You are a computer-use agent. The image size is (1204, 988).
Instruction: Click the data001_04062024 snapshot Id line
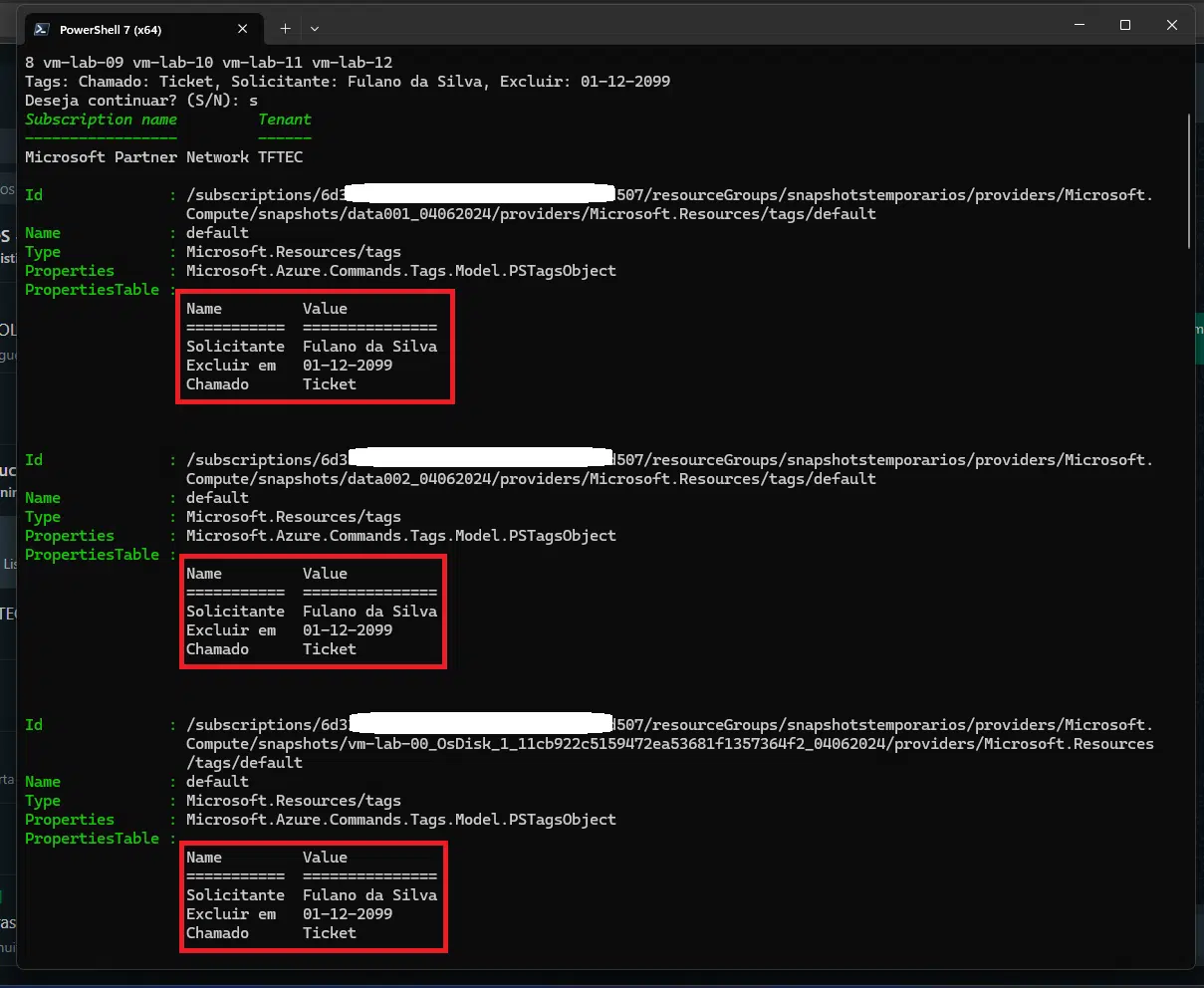pyautogui.click(x=530, y=214)
